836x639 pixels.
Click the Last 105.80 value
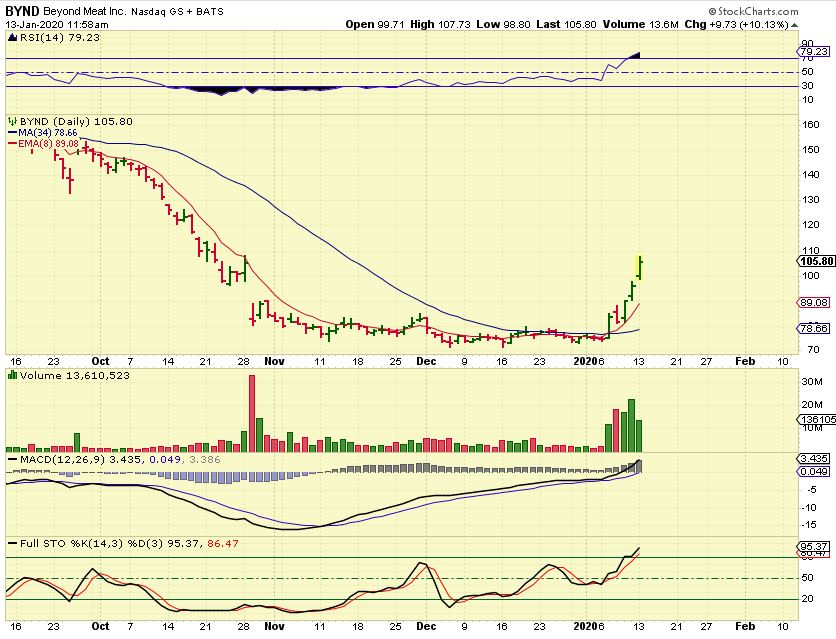point(566,25)
